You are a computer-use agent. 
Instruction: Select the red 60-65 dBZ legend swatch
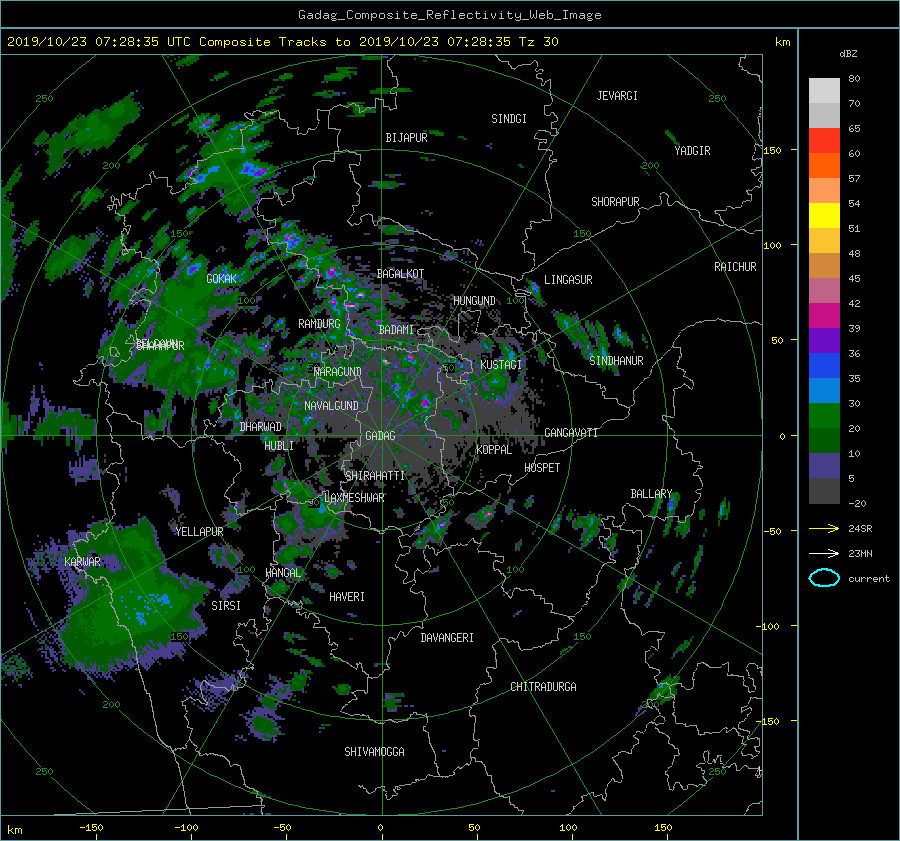[824, 141]
